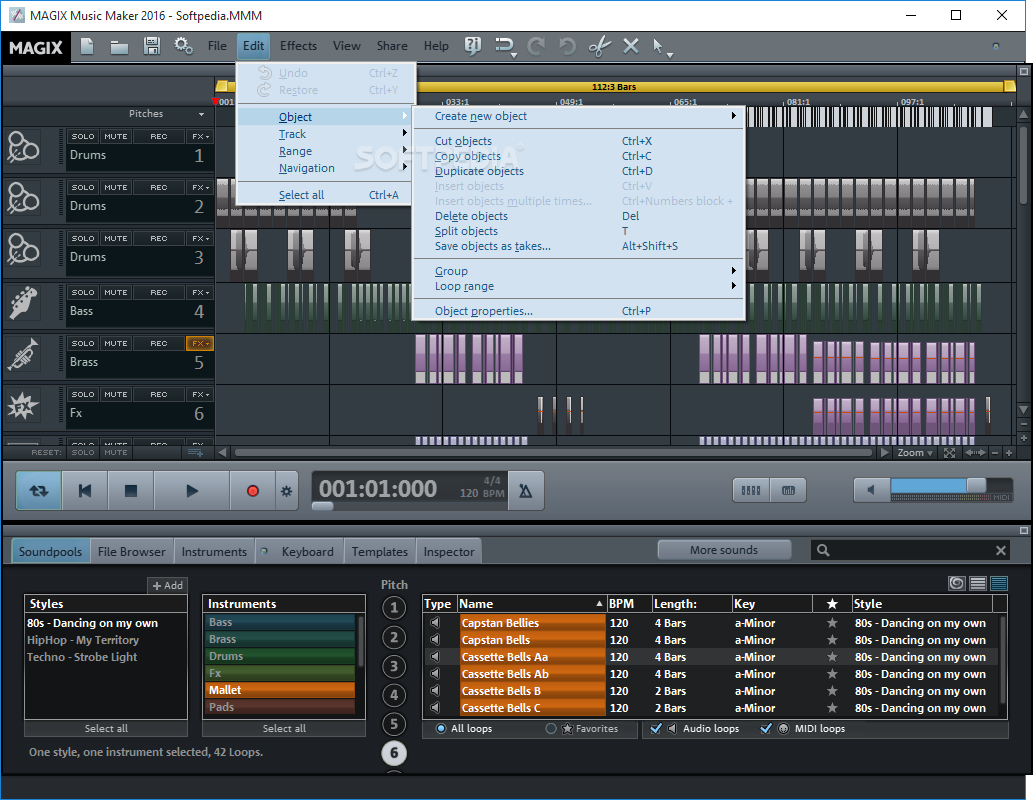Choose Split objects from Object submenu

578,231
